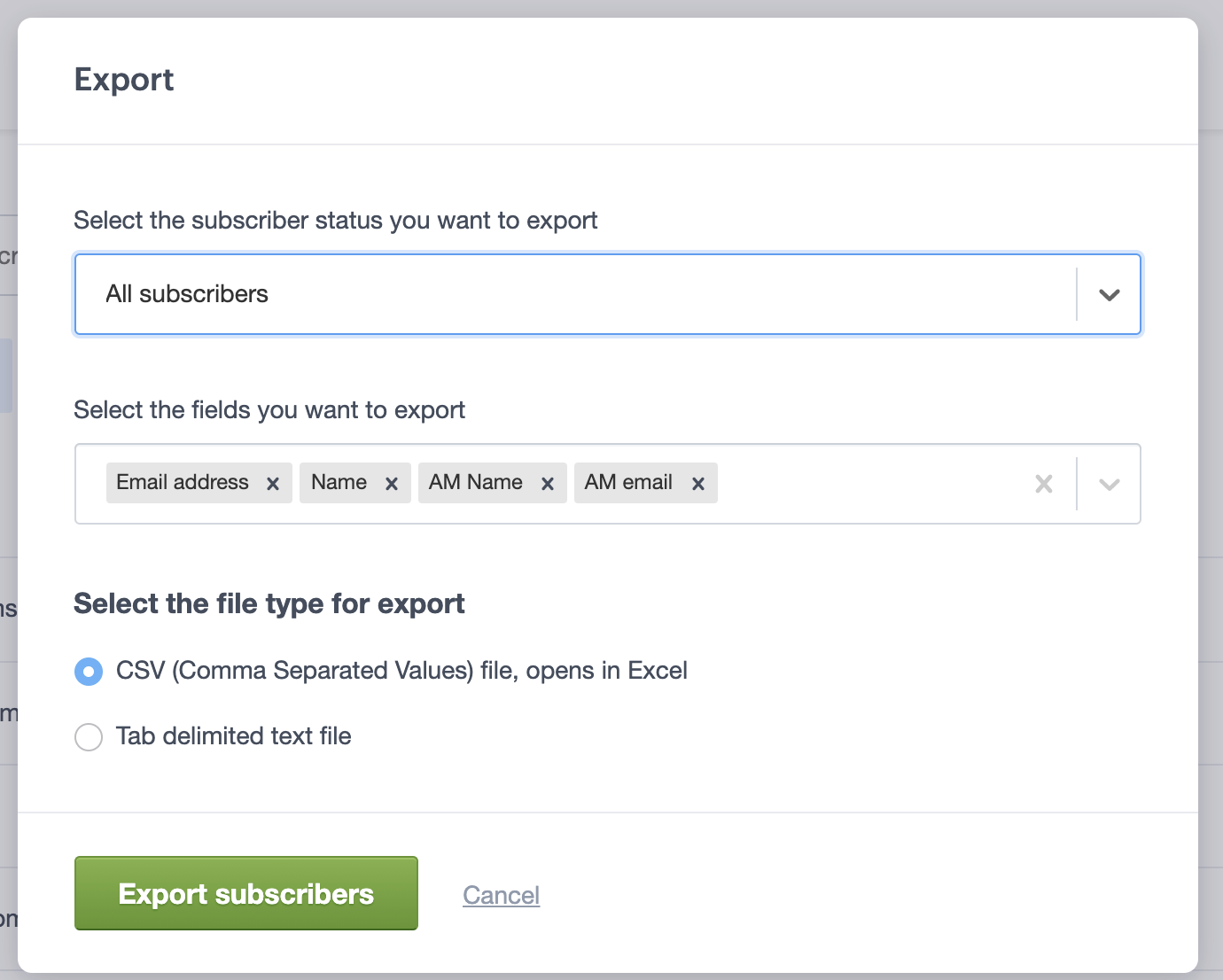Remove the AM email field tag
This screenshot has width=1223, height=980.
pyautogui.click(x=697, y=483)
